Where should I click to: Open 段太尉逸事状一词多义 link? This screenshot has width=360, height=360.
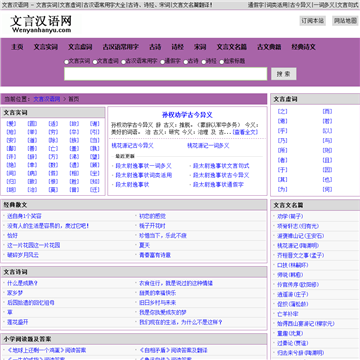click(144, 166)
